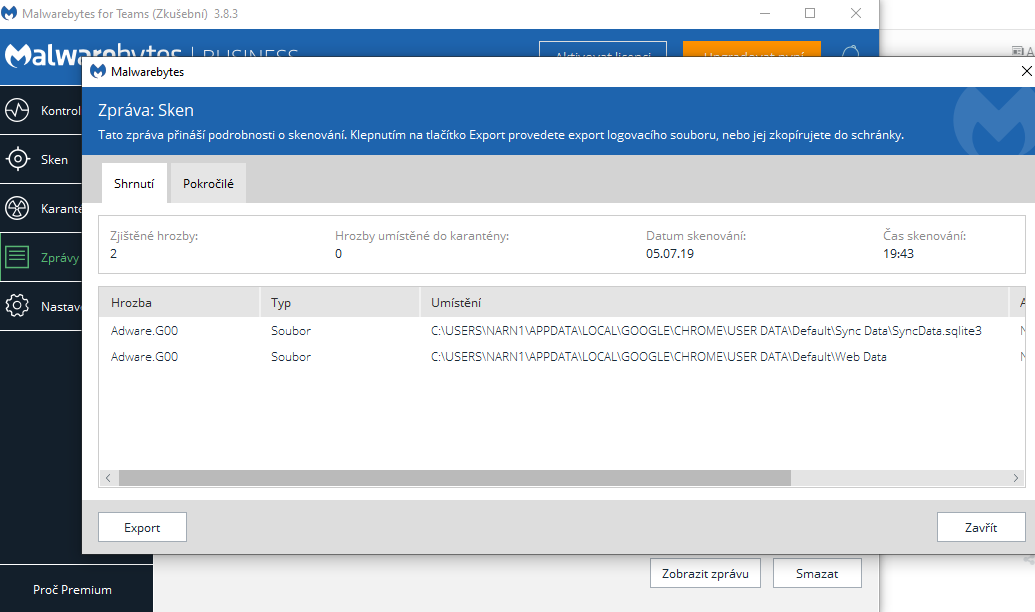Click the quarantined threats count 0
This screenshot has height=612, width=1035.
pos(339,254)
